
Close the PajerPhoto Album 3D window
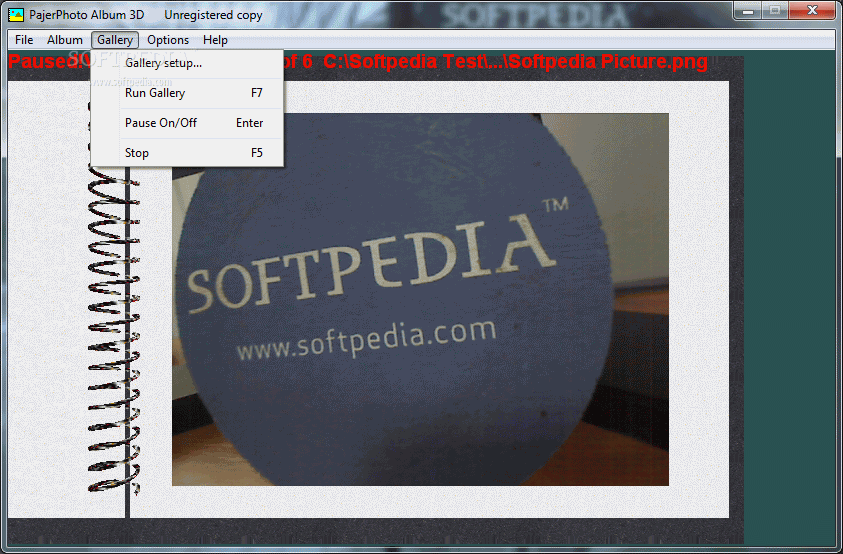click(x=812, y=11)
